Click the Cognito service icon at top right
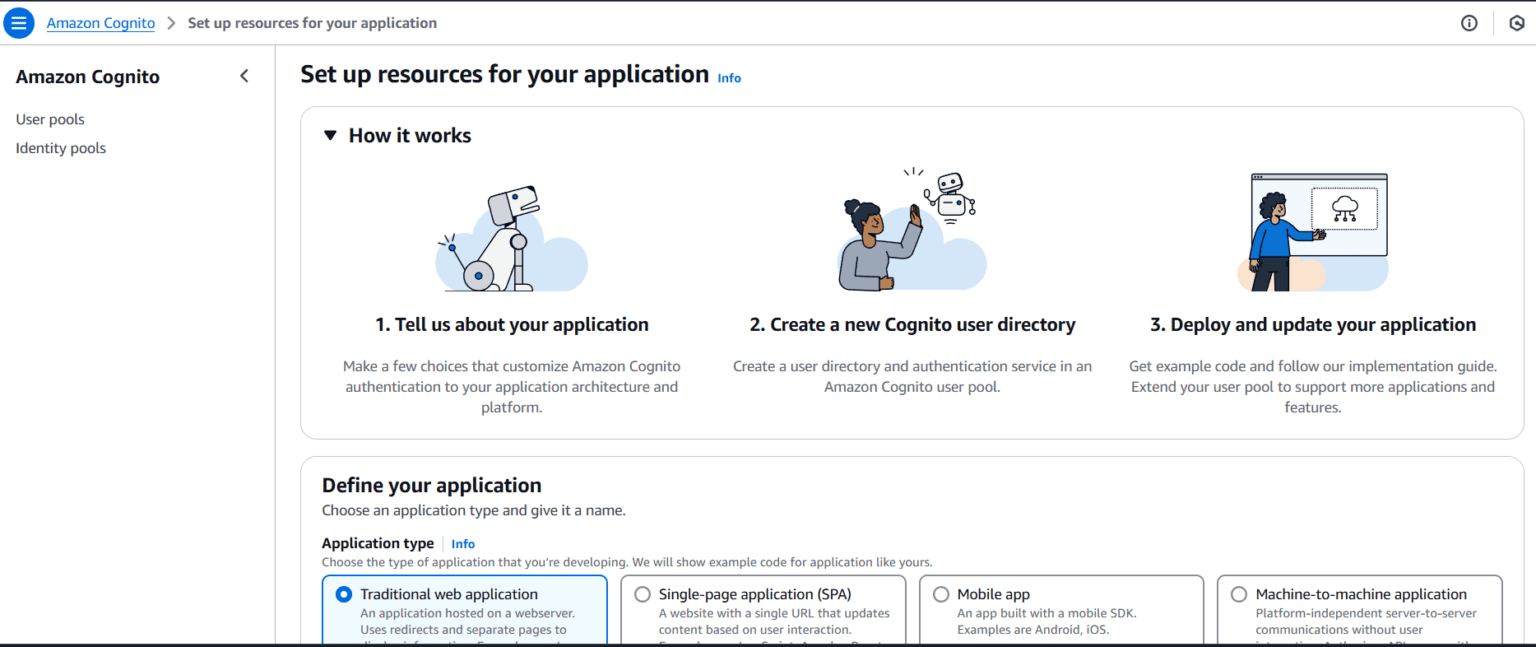 [x=1517, y=22]
